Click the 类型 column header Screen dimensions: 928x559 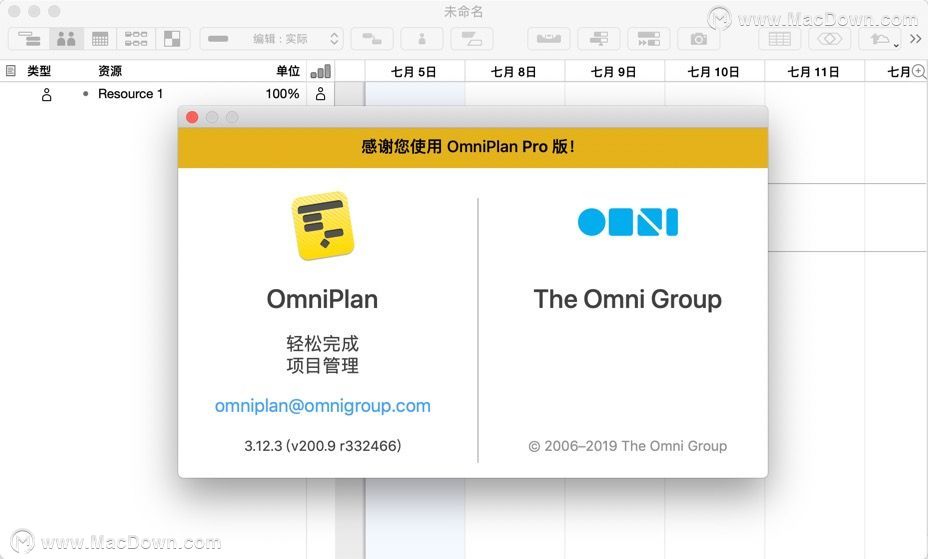(39, 71)
